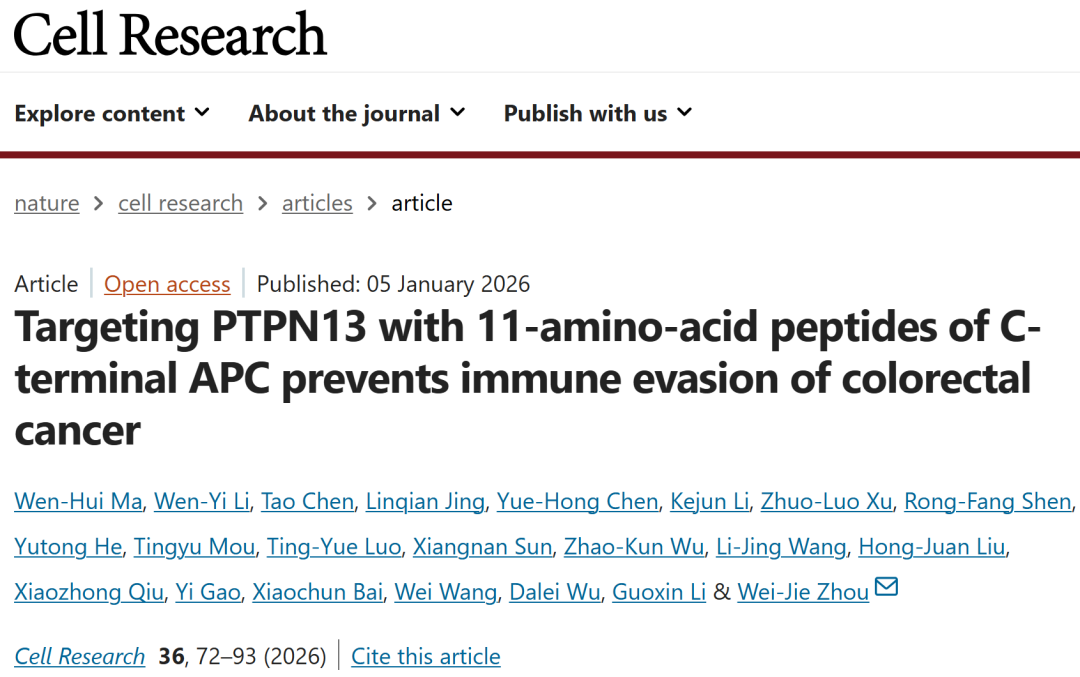Click Cite this article

[425, 656]
